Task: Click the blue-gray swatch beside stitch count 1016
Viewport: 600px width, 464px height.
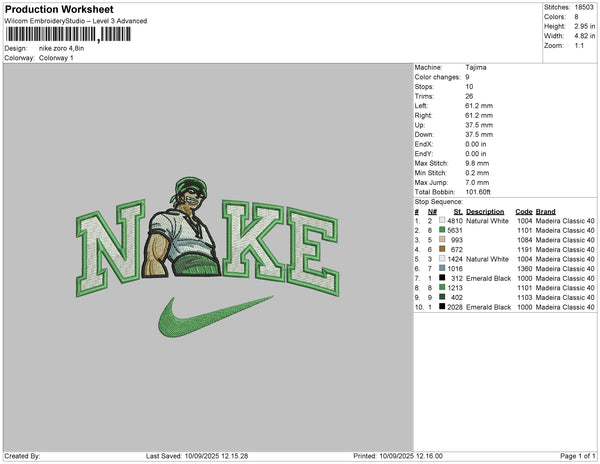Action: pyautogui.click(x=442, y=268)
